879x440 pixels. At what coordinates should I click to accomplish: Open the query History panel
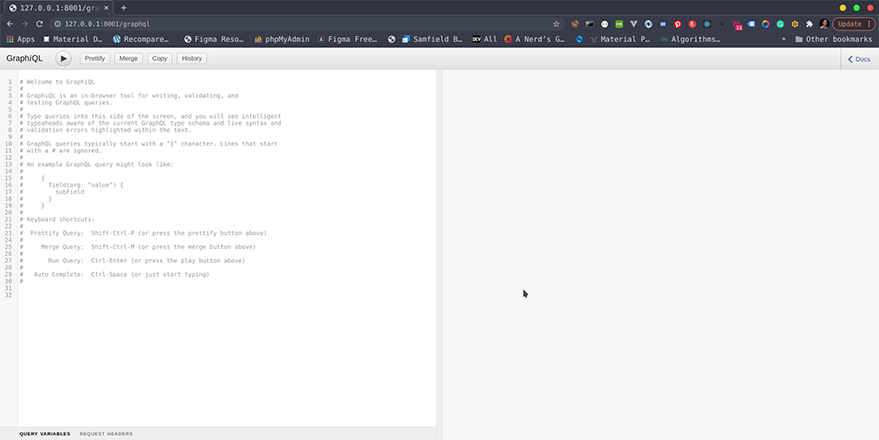tap(192, 58)
